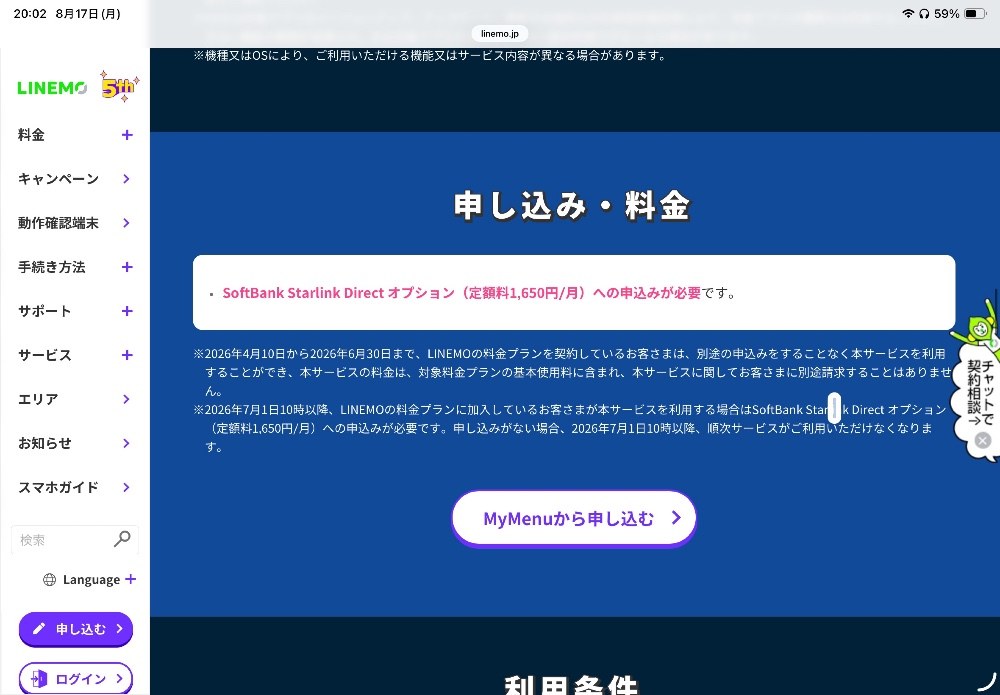Open the LINEMO logo home link
Image resolution: width=1000 pixels, height=695 pixels.
(52, 88)
